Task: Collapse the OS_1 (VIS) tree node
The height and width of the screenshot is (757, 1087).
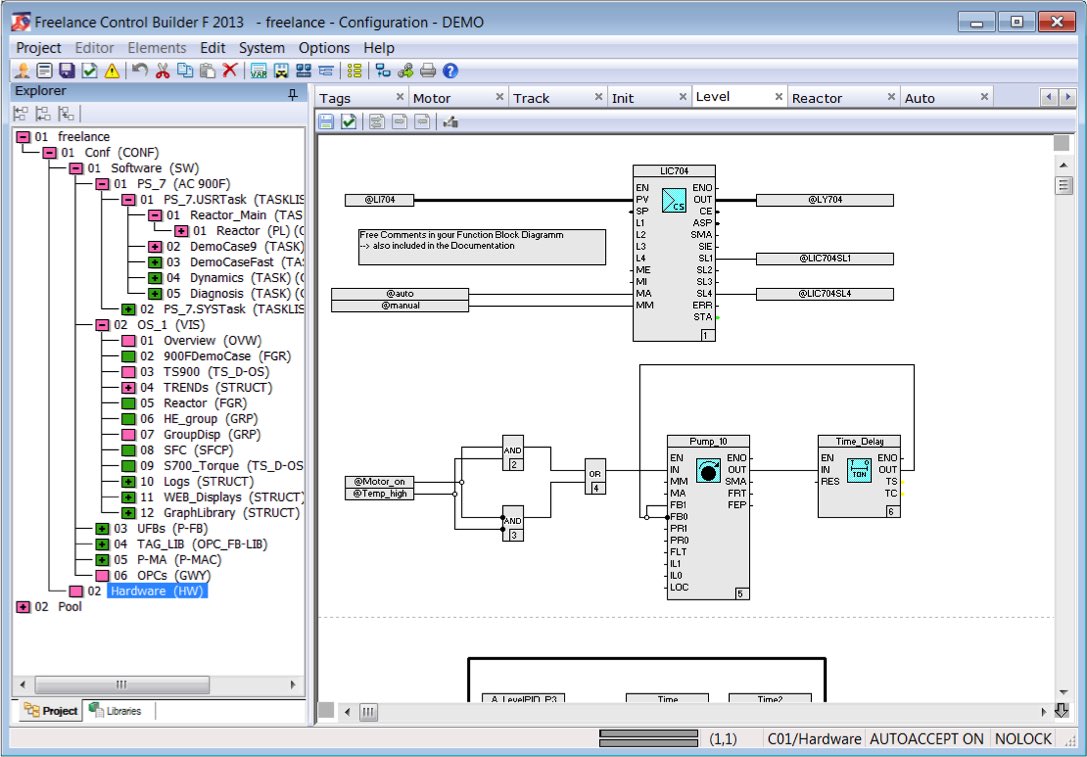Action: [102, 324]
